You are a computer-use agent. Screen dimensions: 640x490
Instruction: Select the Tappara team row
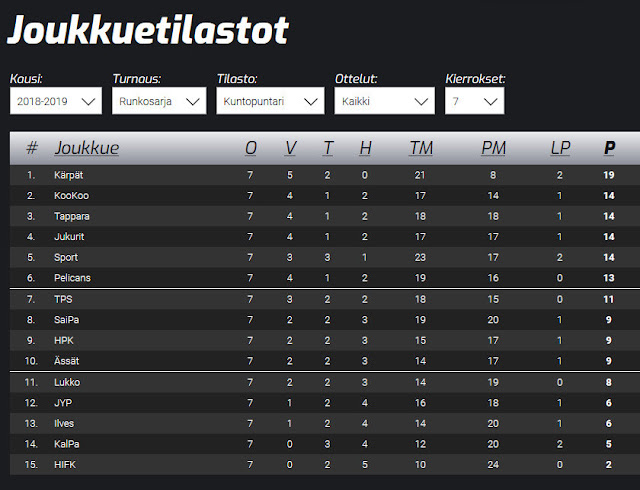(x=325, y=216)
